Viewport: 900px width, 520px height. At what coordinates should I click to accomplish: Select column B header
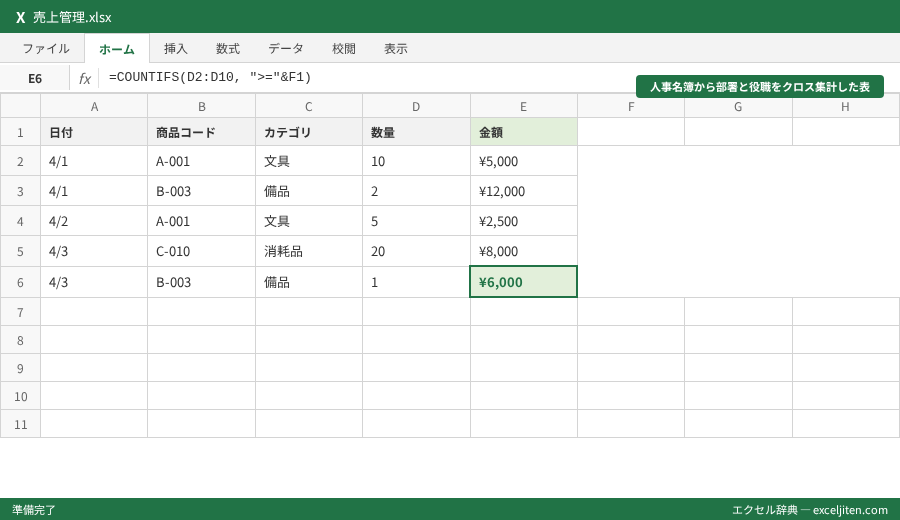pyautogui.click(x=201, y=106)
